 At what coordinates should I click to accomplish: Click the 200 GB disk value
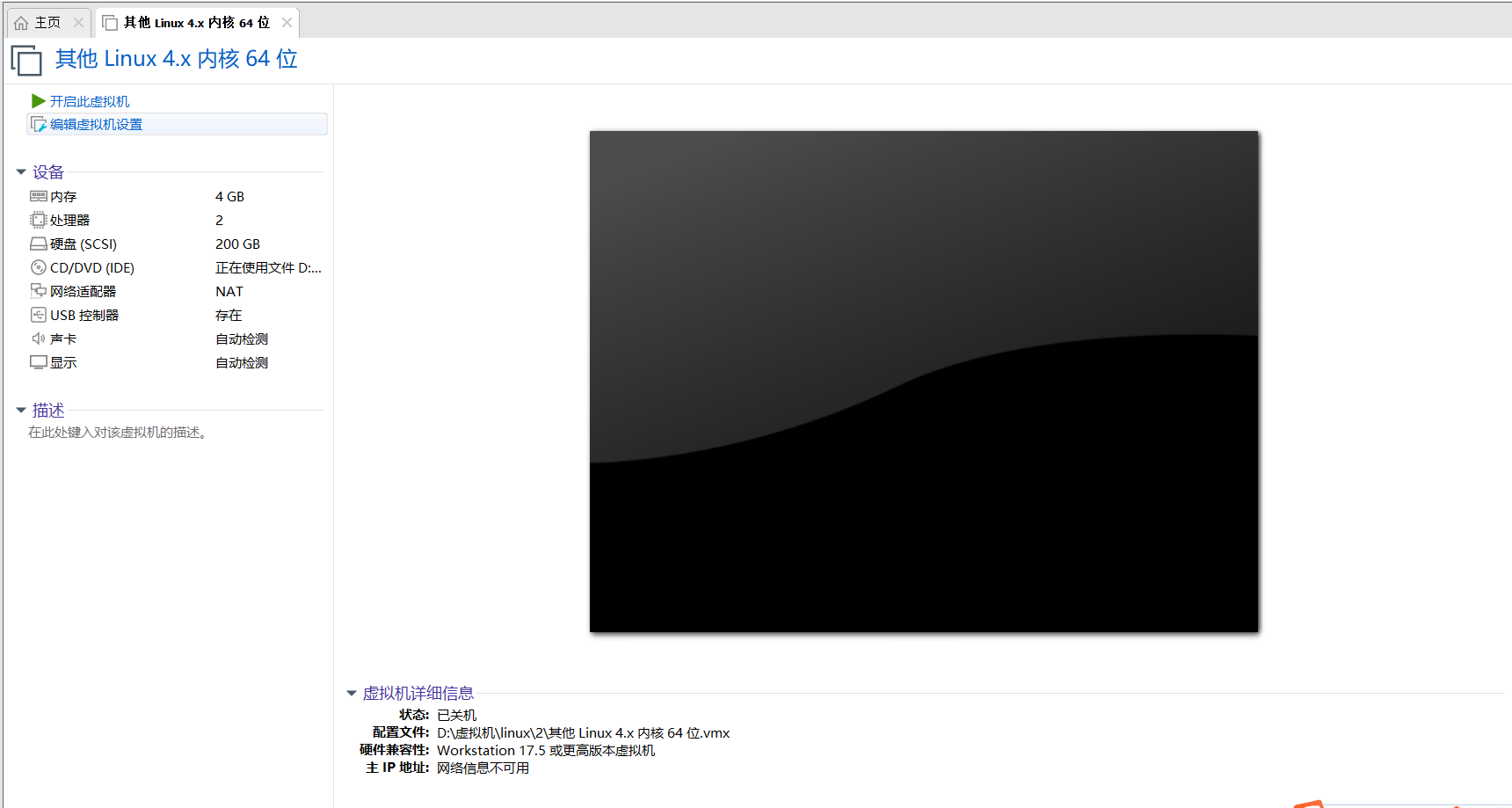237,244
